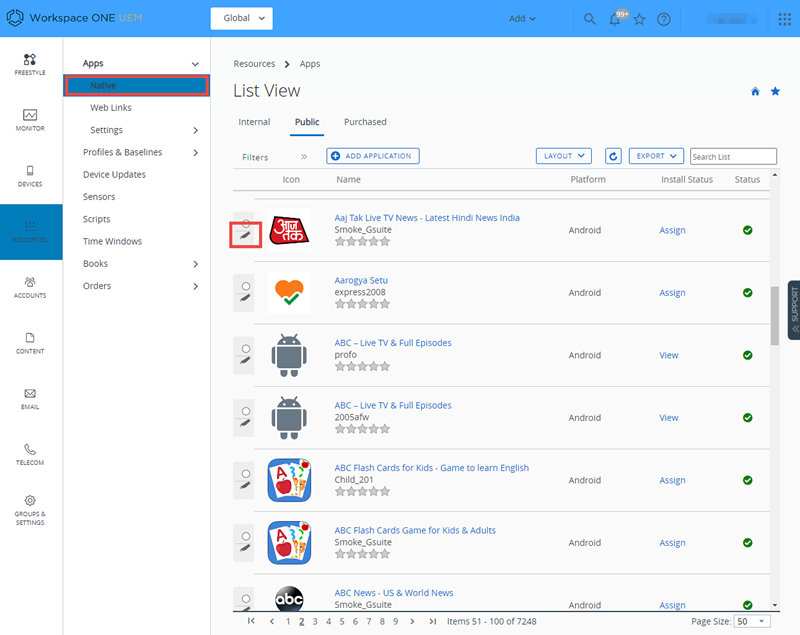This screenshot has height=635, width=800.
Task: Select radio for ABC Flash Cards Game Adults
Action: [246, 536]
